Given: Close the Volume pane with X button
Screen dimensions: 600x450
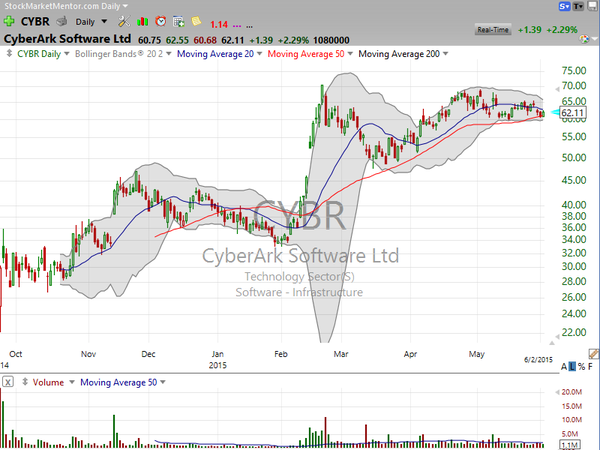Looking at the screenshot, I should click(x=8, y=382).
